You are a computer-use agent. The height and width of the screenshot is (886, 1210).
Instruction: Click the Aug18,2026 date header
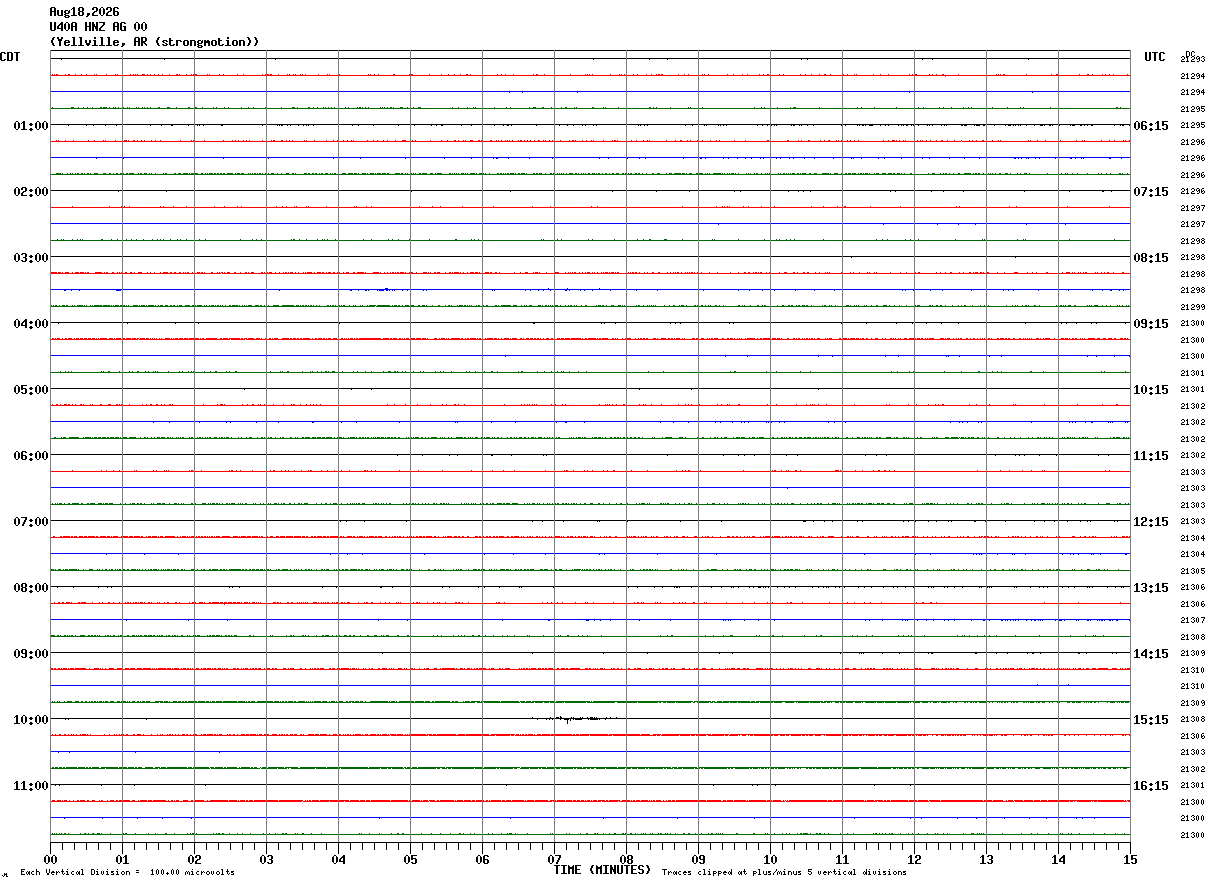(x=84, y=12)
